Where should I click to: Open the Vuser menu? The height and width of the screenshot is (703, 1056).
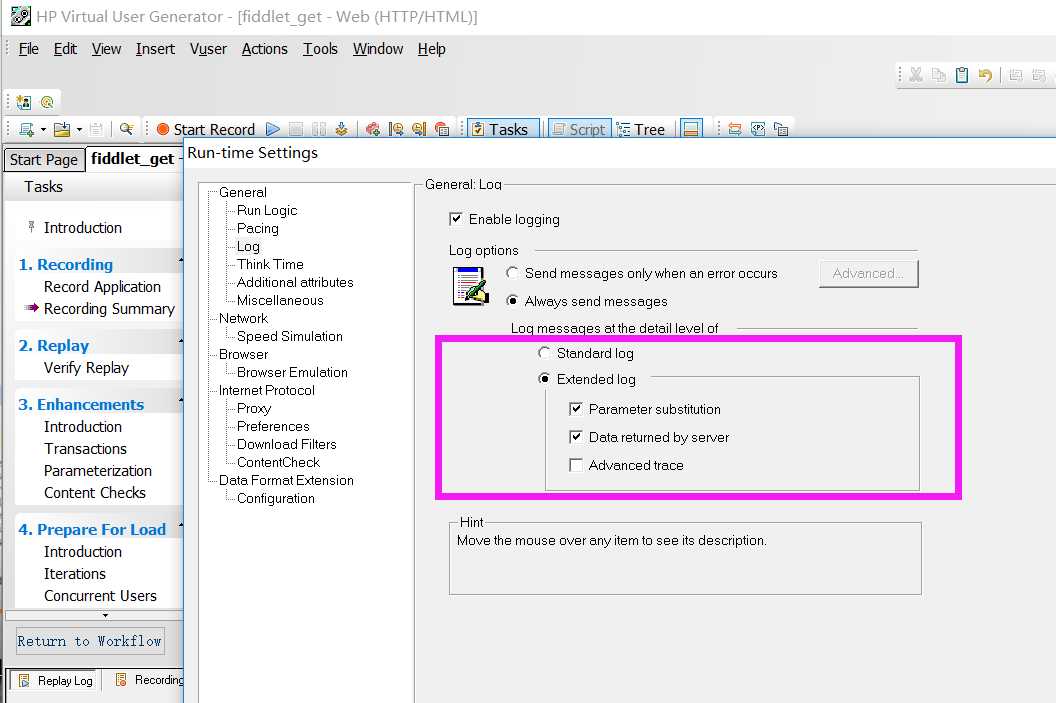(x=208, y=48)
